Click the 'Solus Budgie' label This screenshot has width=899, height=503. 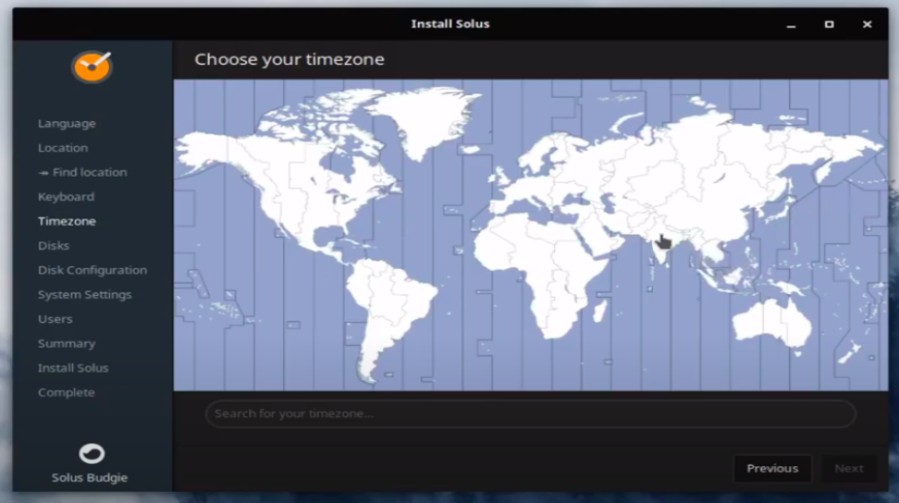pos(89,478)
